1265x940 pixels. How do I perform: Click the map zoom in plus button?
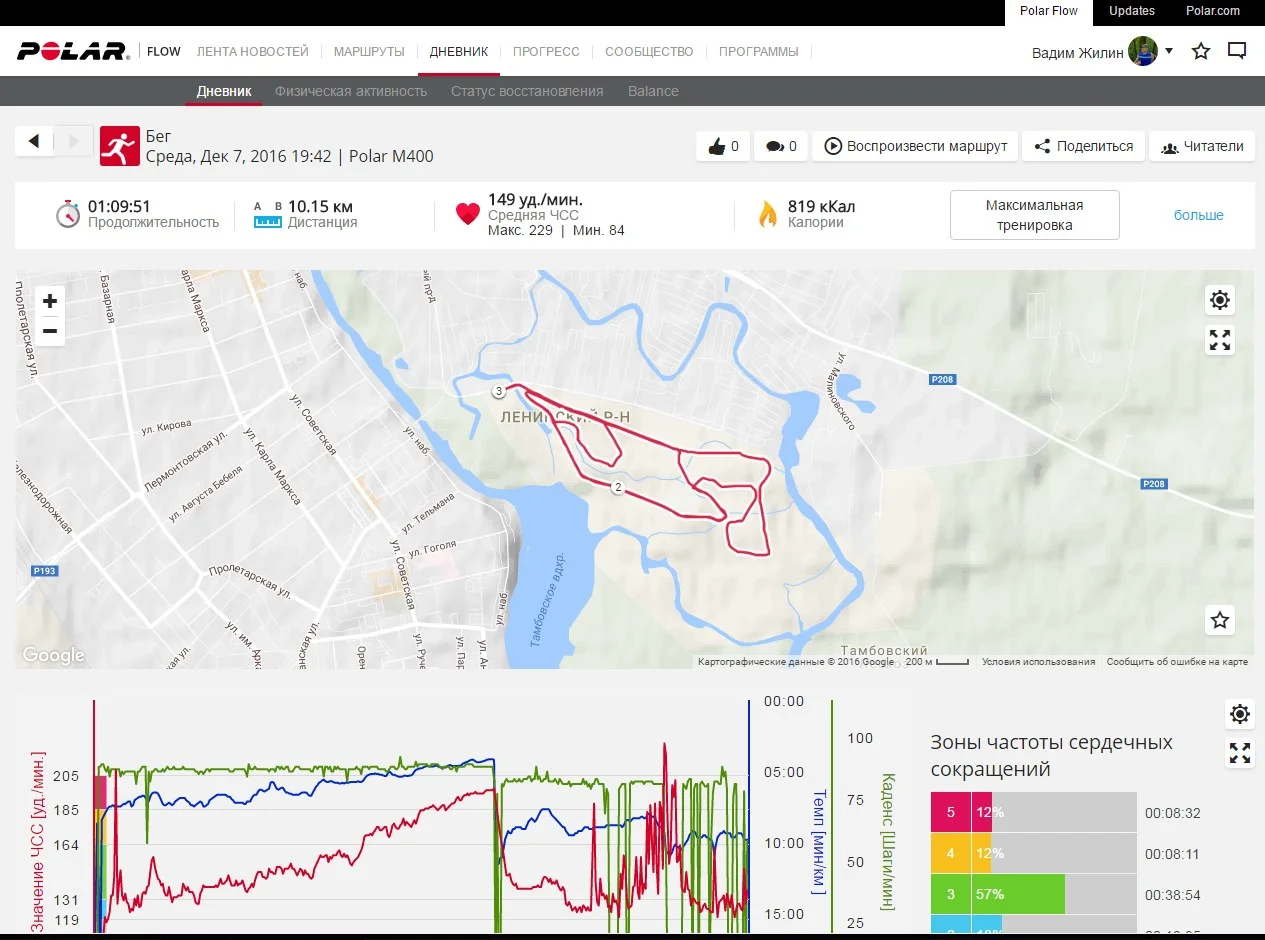pos(50,301)
